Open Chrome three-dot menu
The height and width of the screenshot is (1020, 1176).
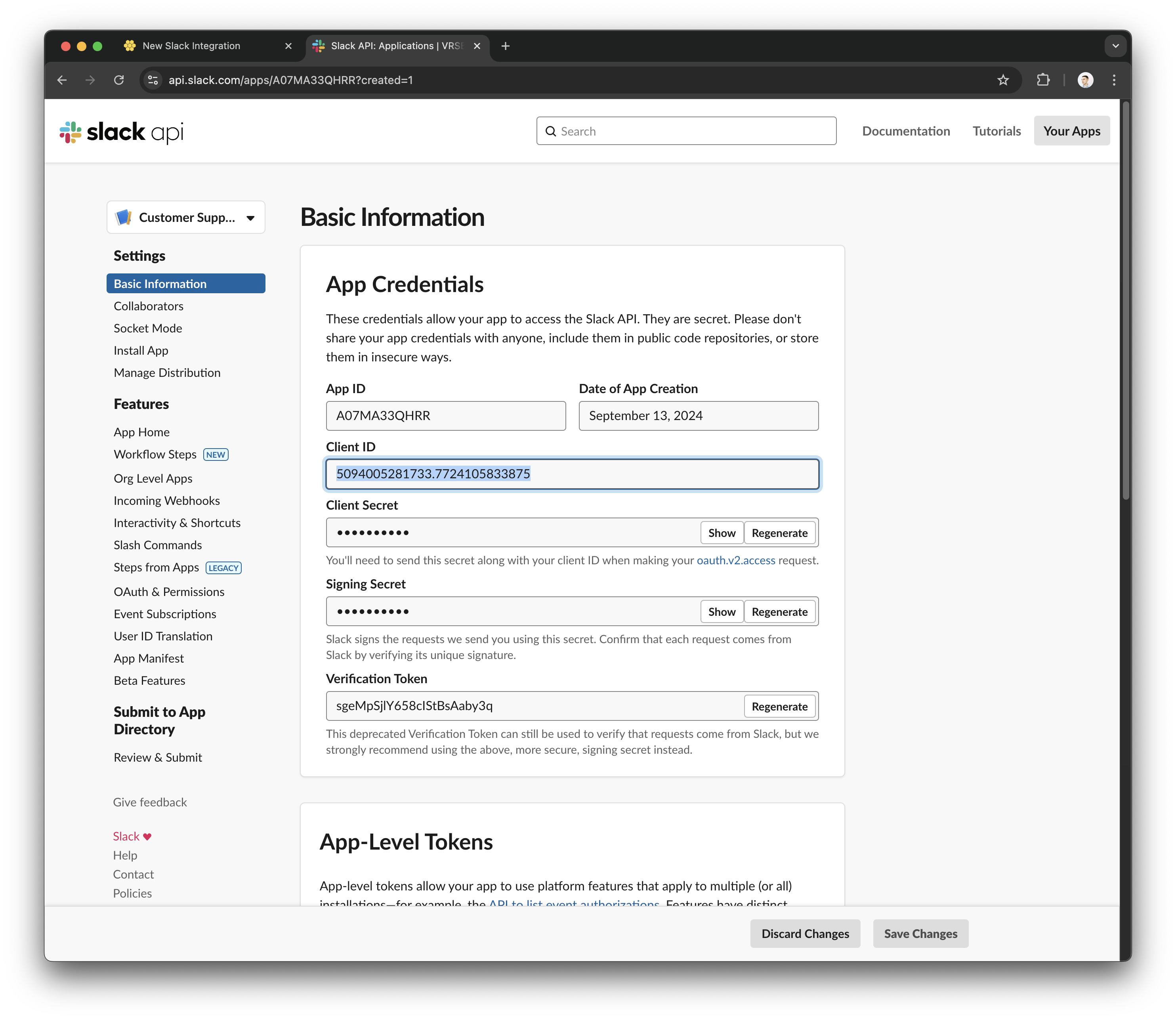[1114, 80]
